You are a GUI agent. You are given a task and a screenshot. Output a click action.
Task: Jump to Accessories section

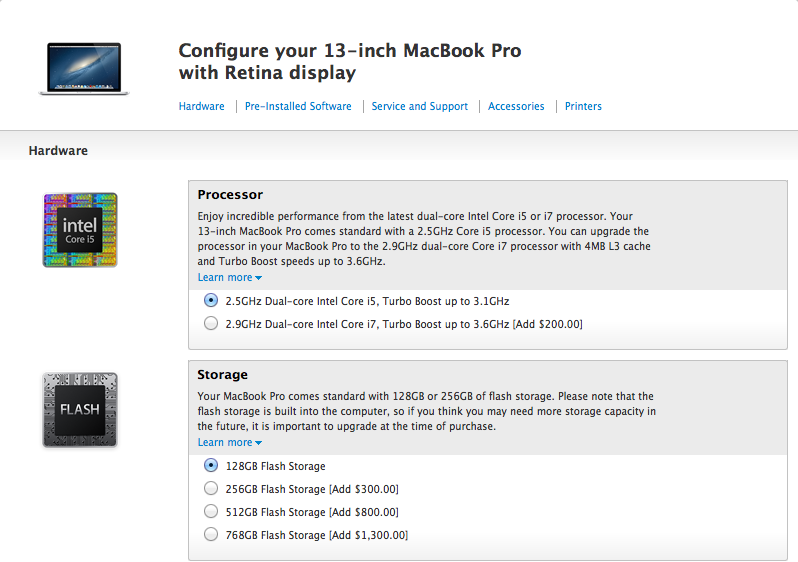click(x=516, y=106)
